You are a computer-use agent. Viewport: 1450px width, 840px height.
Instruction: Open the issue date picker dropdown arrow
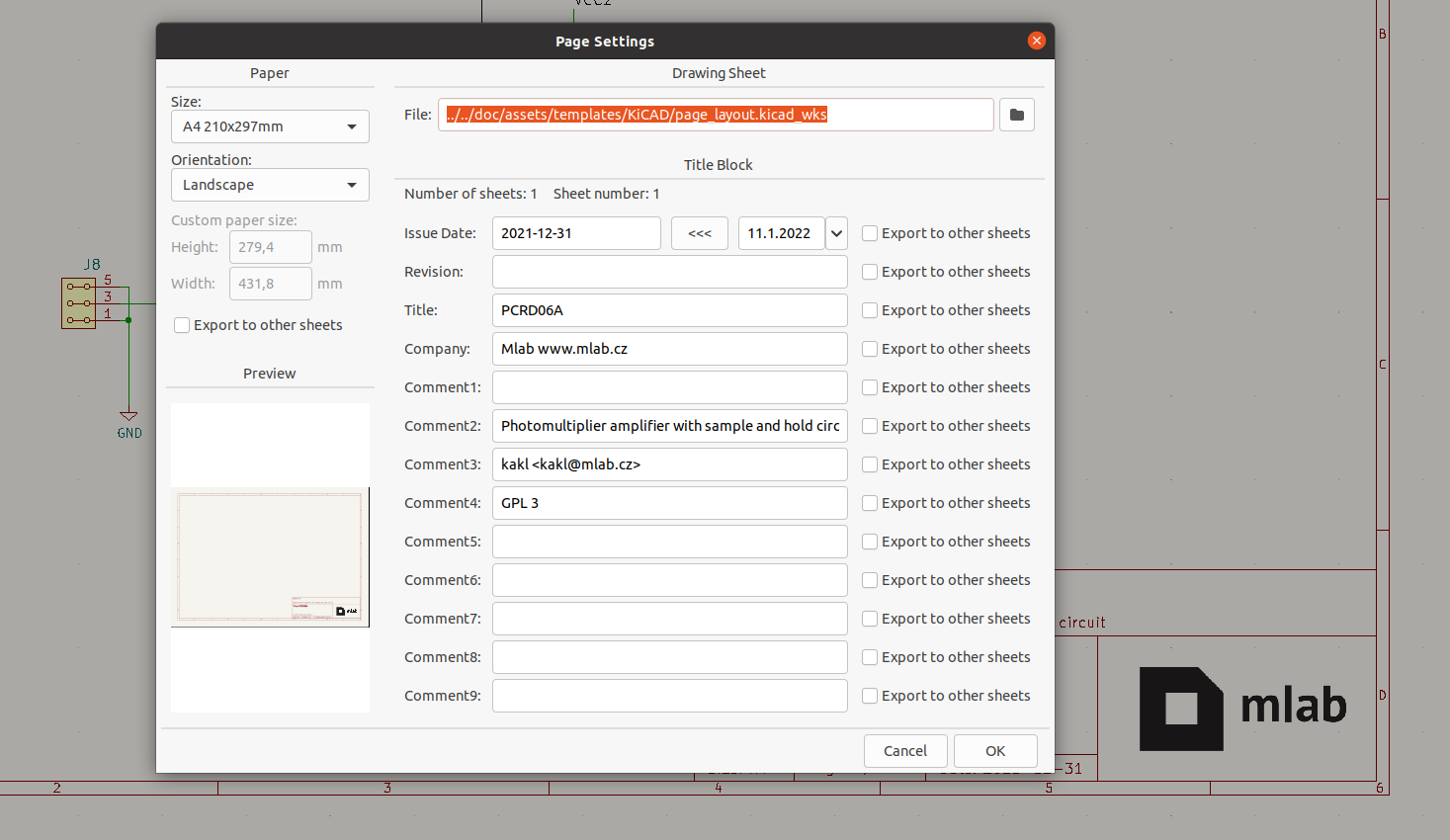pos(836,233)
